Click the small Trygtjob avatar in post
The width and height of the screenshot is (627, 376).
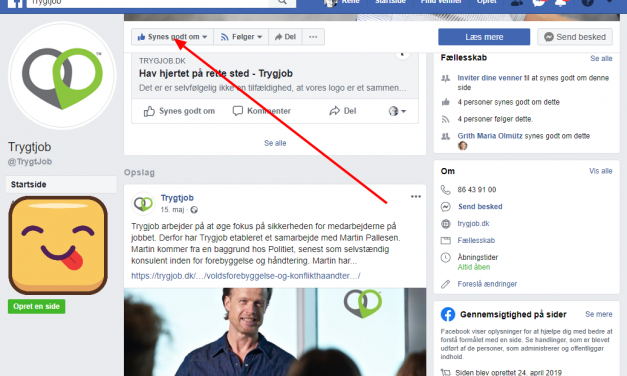pyautogui.click(x=143, y=203)
